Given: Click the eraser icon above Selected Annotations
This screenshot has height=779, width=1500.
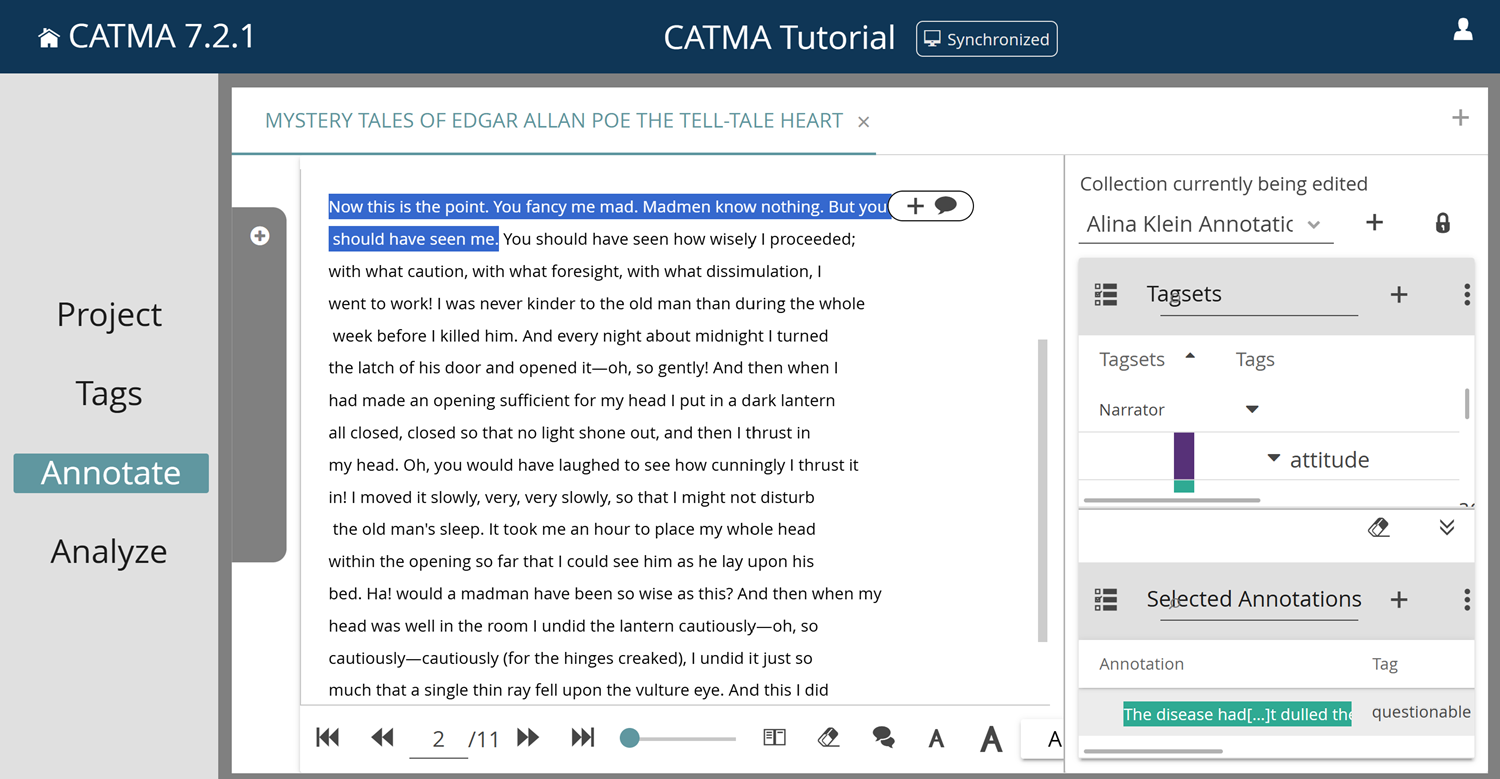Looking at the screenshot, I should pyautogui.click(x=1379, y=527).
